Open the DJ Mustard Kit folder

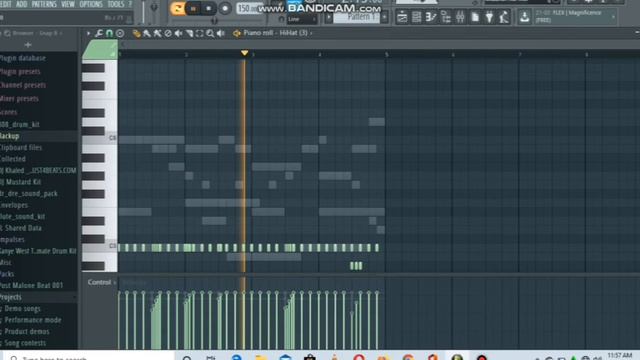pyautogui.click(x=20, y=182)
